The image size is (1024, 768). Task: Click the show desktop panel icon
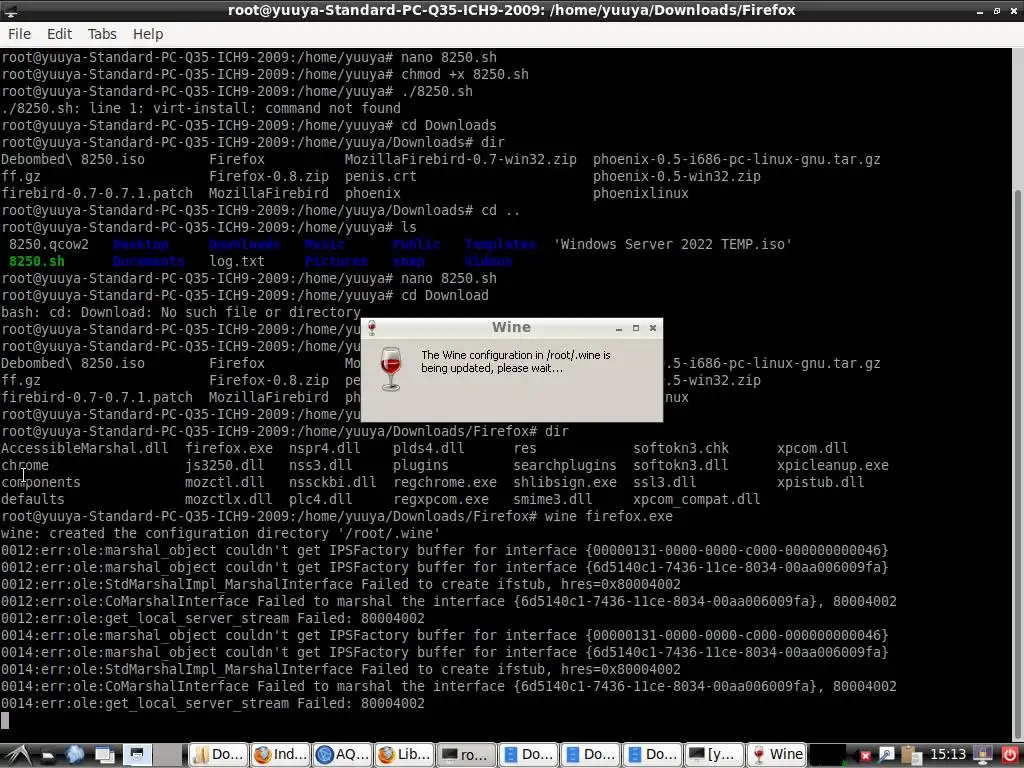coord(104,755)
